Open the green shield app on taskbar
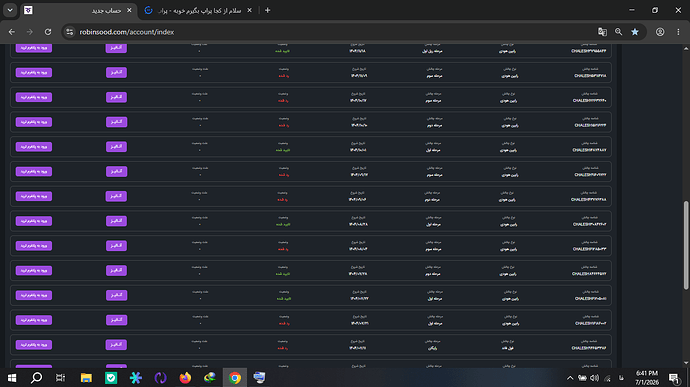Screen dimensions: 690x387 [x=111, y=378]
